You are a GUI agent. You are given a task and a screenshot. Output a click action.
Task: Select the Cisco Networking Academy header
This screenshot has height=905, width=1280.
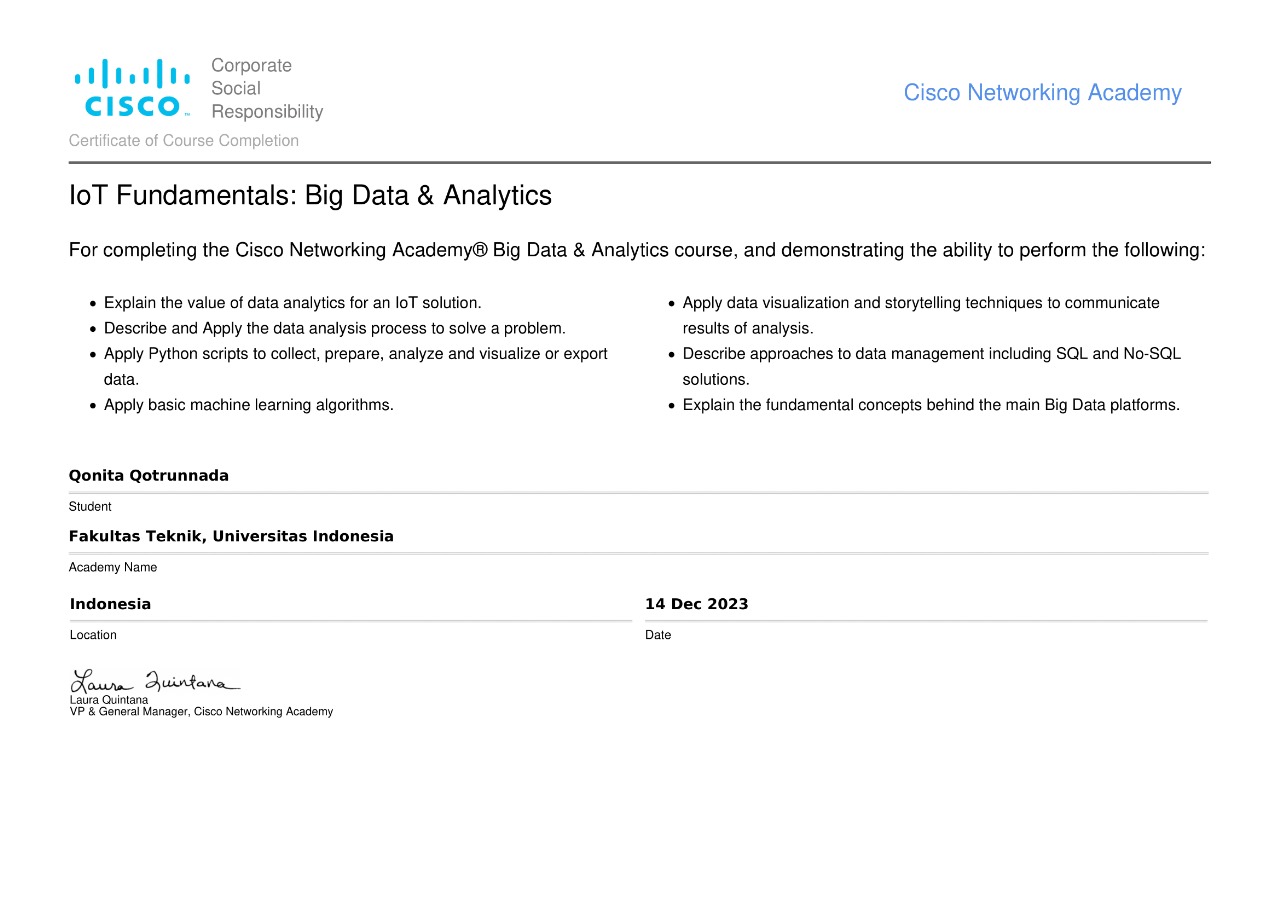[1042, 93]
